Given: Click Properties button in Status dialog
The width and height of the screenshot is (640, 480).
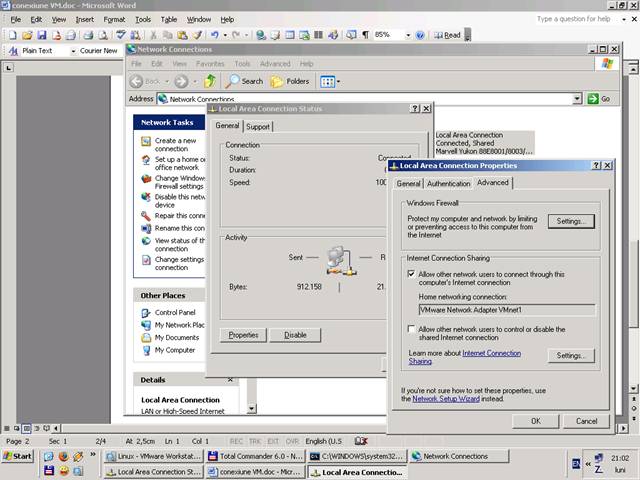Looking at the screenshot, I should coord(243,335).
